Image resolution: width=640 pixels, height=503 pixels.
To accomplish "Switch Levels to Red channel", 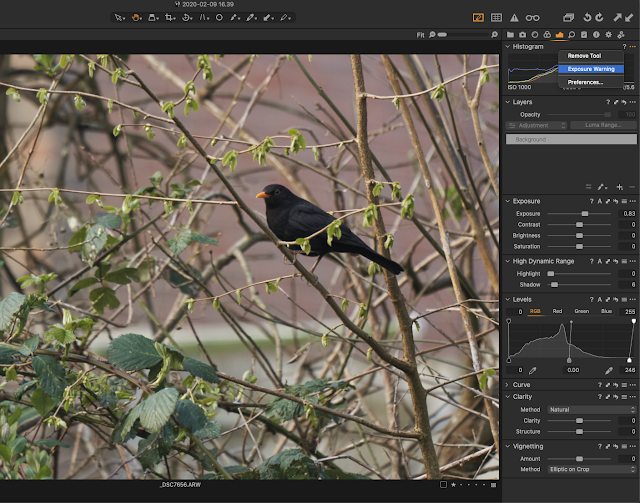I will tap(557, 311).
